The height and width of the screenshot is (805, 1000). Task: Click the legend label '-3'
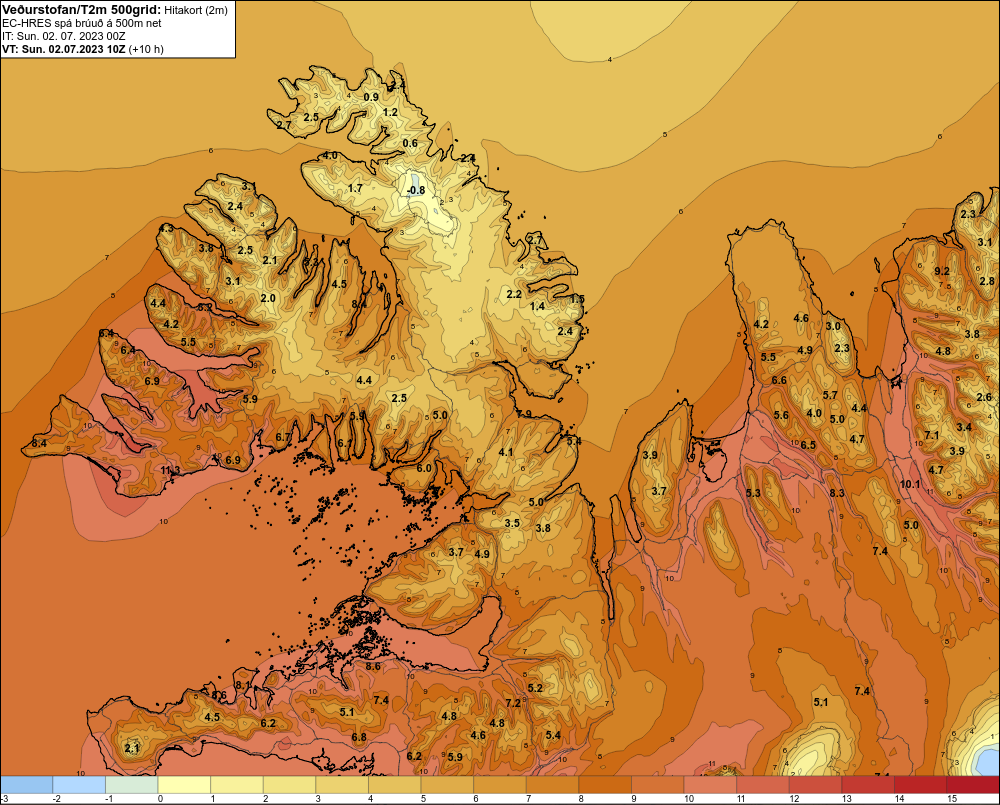pos(4,799)
